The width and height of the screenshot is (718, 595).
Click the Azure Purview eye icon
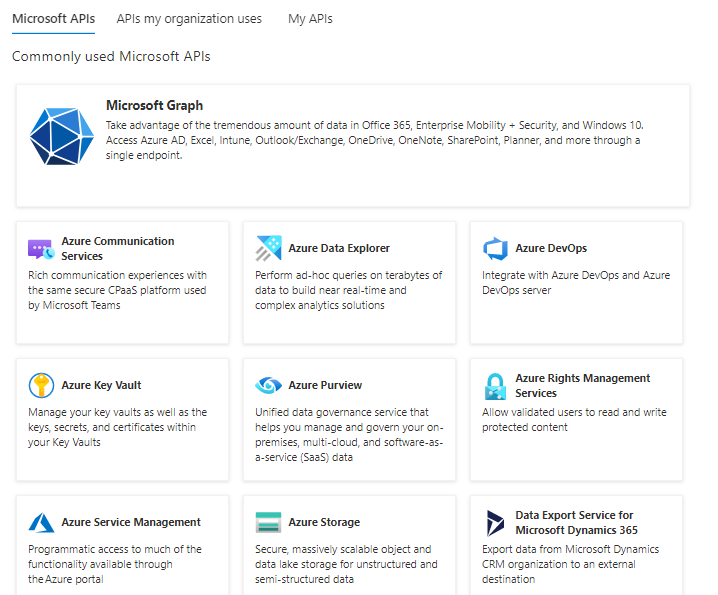pyautogui.click(x=268, y=386)
